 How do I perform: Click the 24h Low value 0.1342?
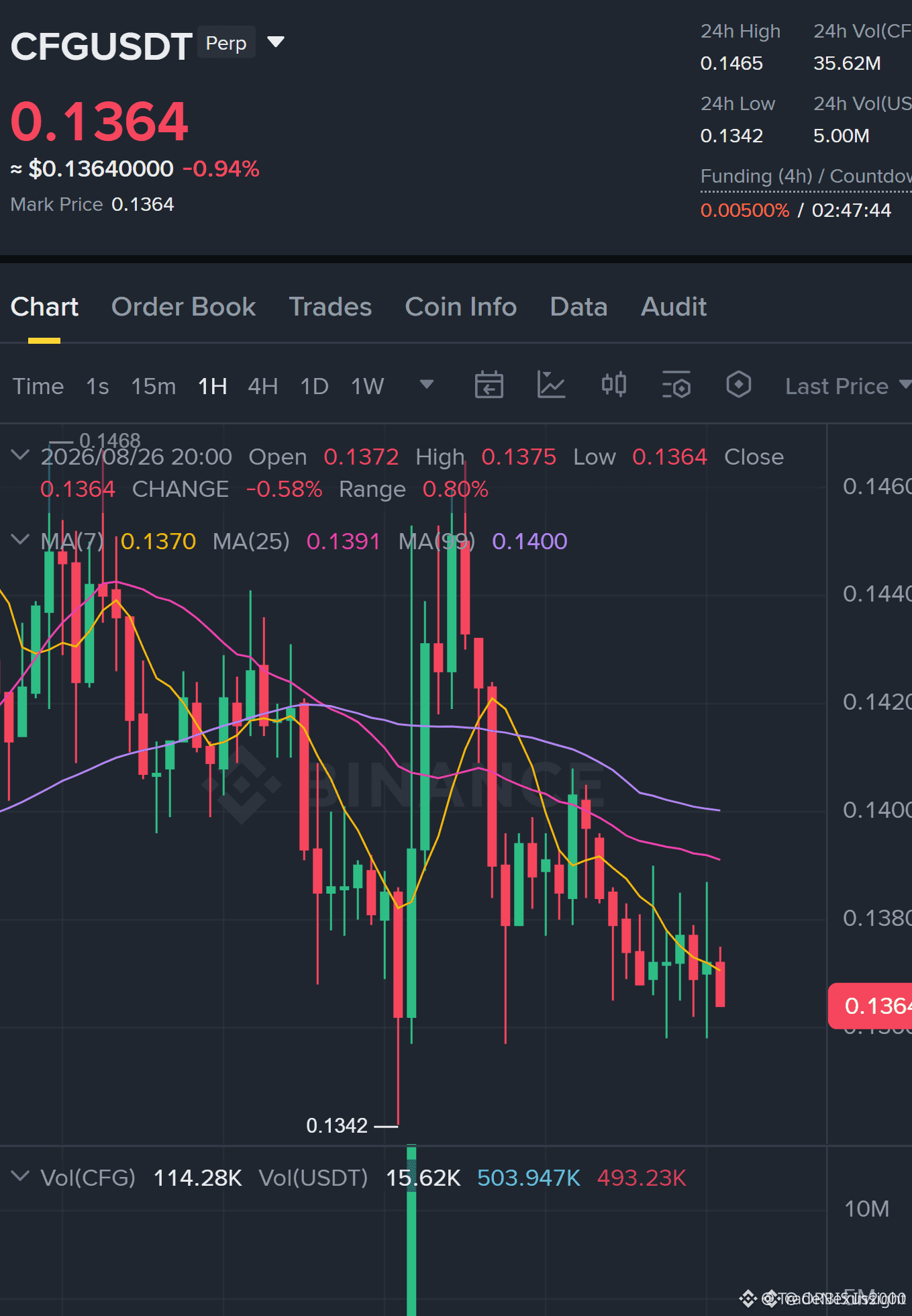pos(731,136)
